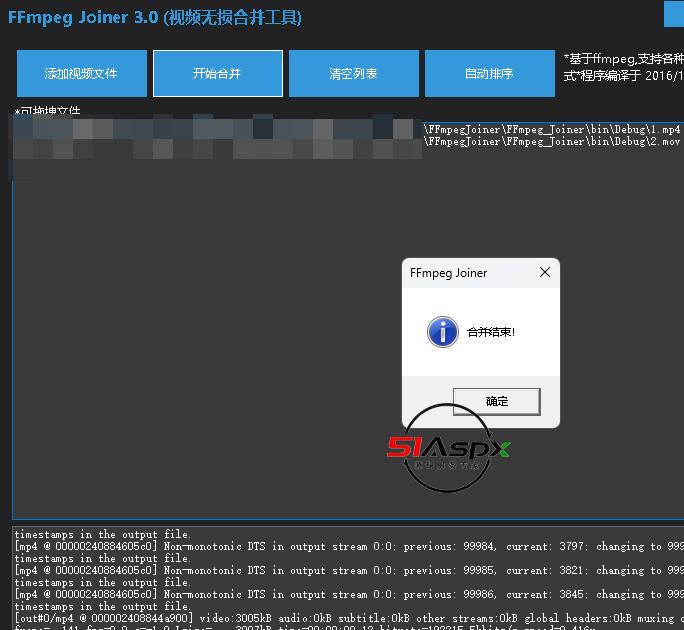The height and width of the screenshot is (630, 684).
Task: Click the log line mentioning current: 3797
Action: coord(349,546)
